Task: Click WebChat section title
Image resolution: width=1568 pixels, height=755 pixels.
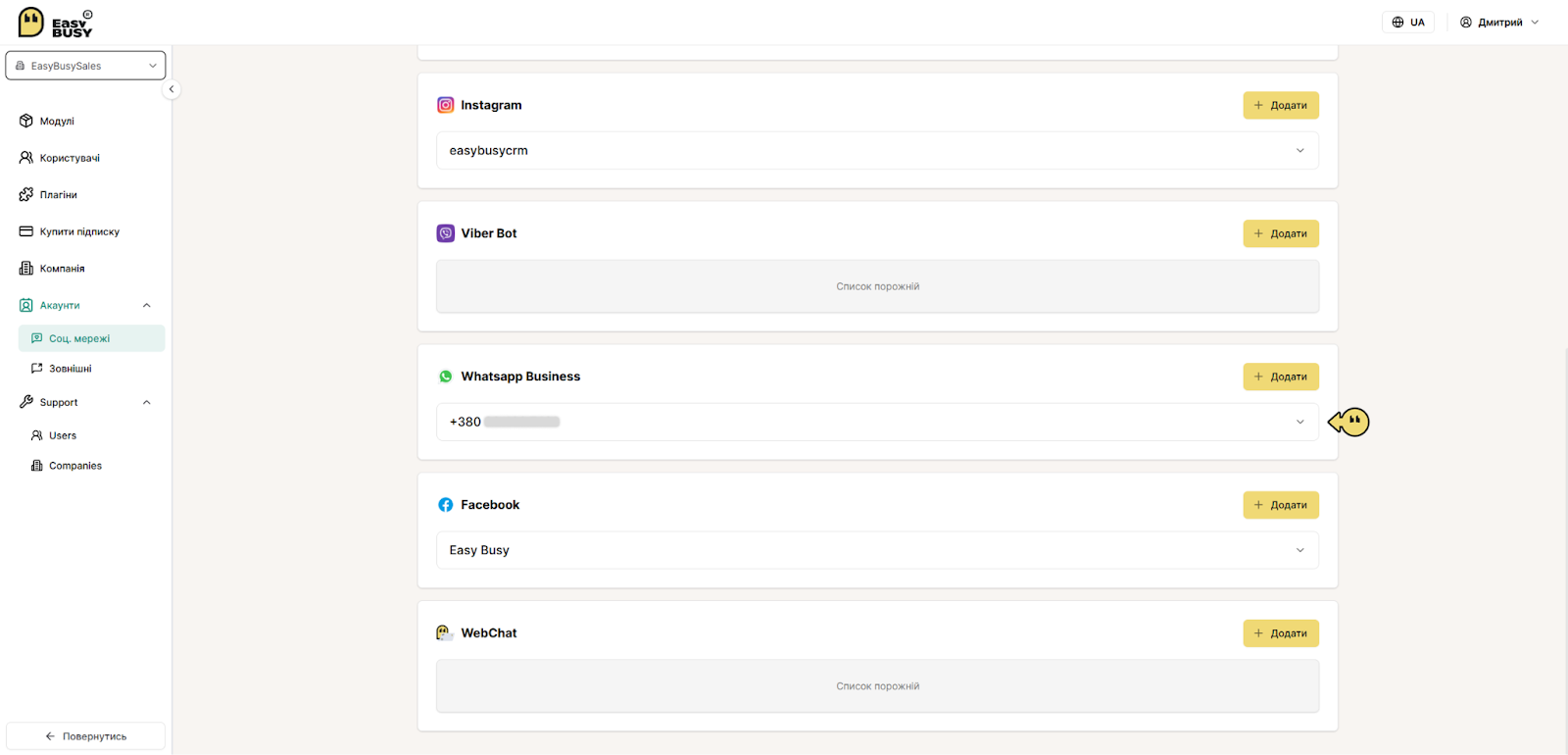Action: tap(489, 633)
